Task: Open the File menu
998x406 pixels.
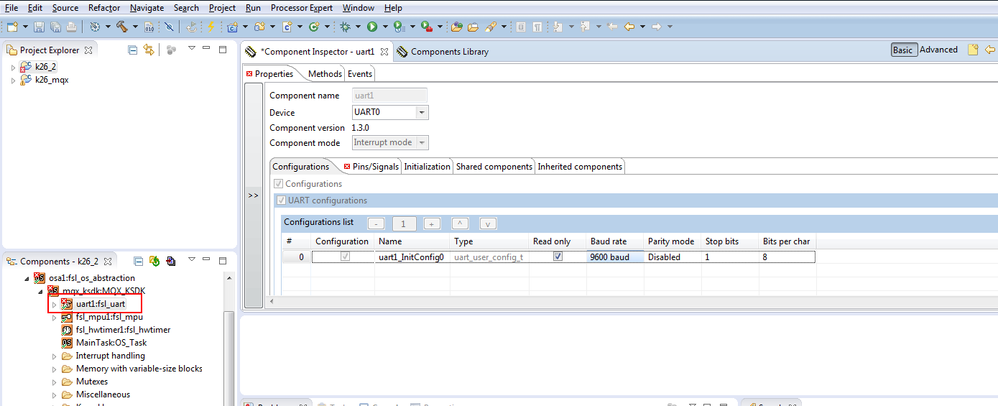Action: point(11,8)
